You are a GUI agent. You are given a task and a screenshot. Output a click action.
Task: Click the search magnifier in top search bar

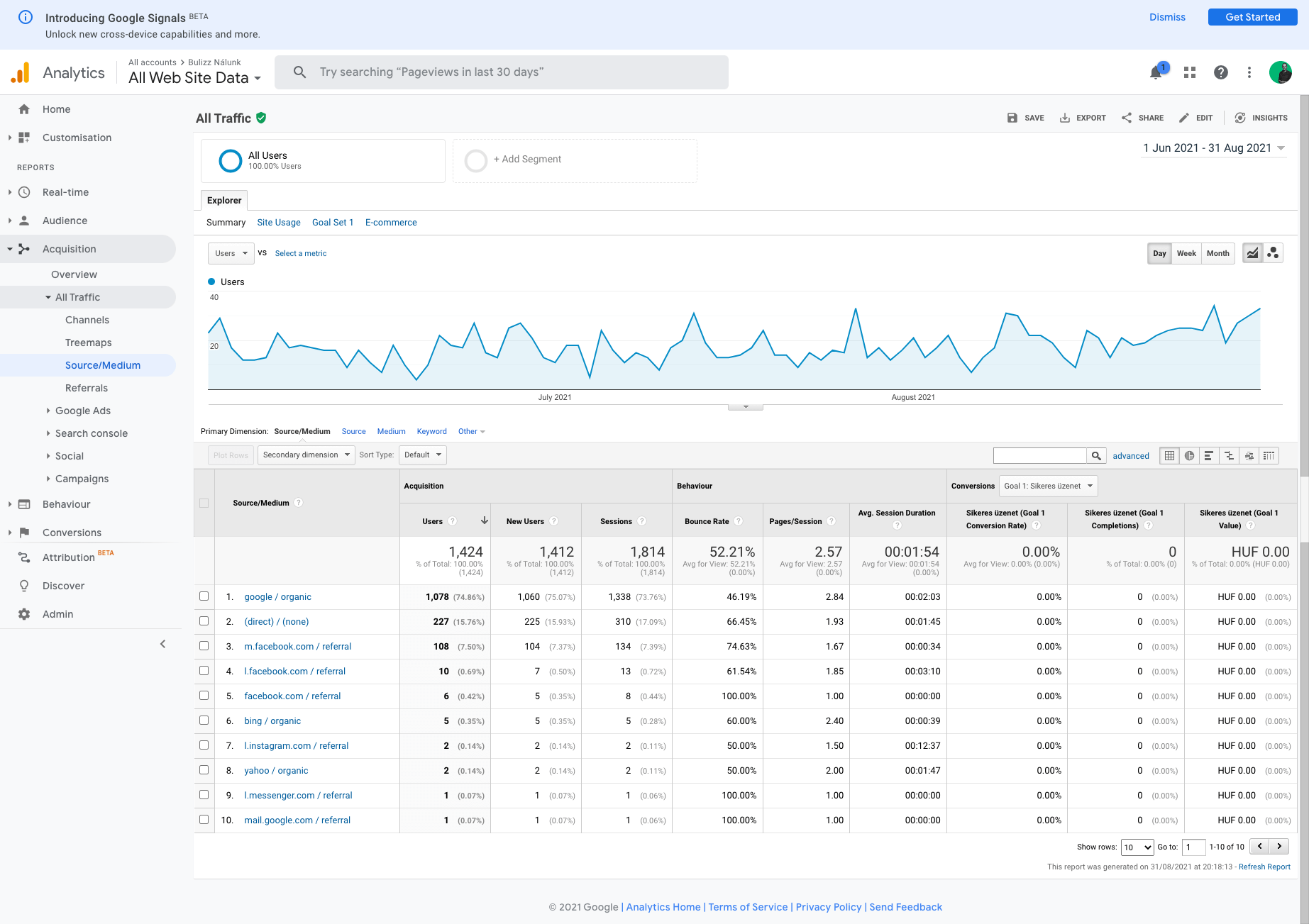pyautogui.click(x=299, y=72)
